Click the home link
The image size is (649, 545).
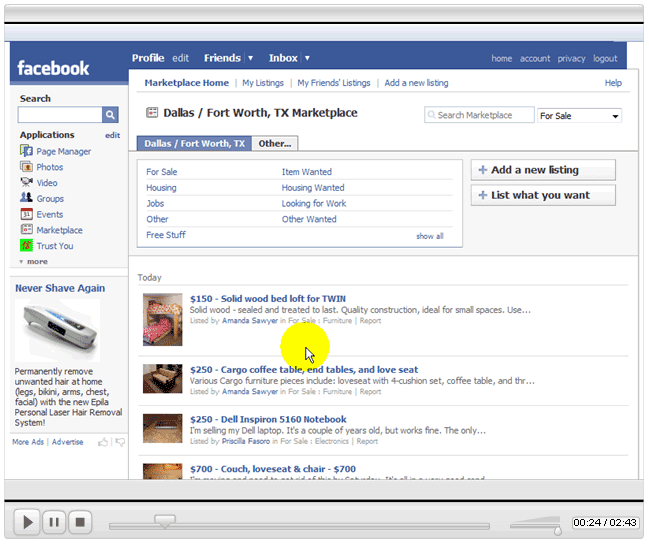502,59
